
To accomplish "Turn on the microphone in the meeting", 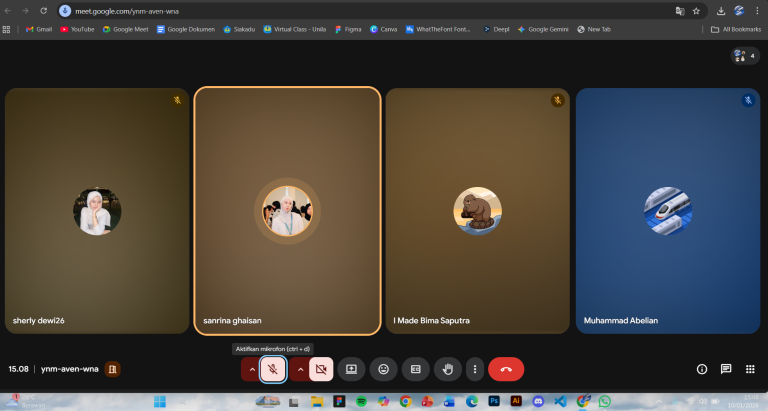I will pos(272,369).
